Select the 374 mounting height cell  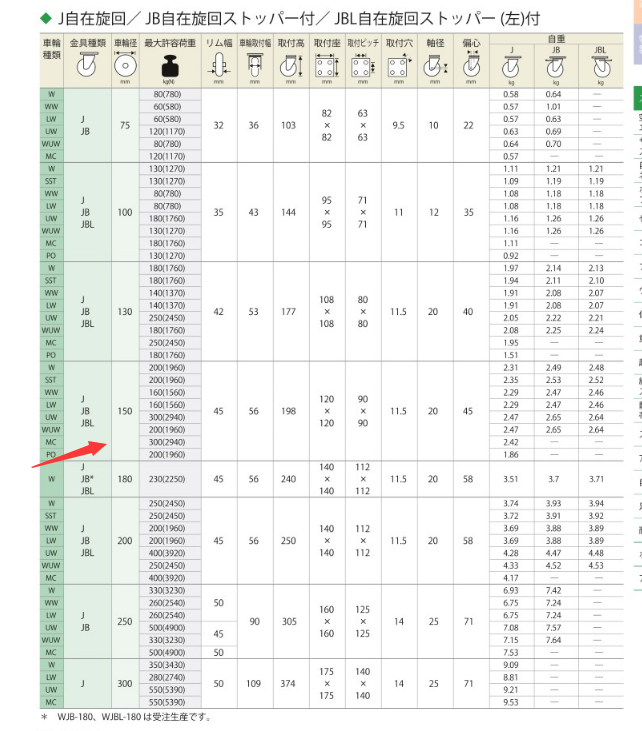(x=289, y=682)
